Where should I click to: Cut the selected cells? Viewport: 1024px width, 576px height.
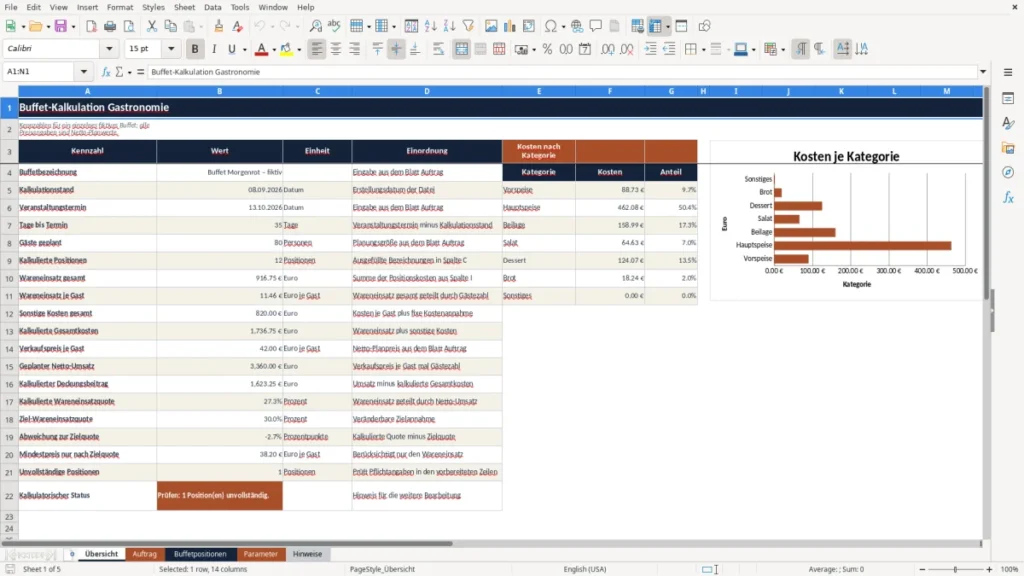point(152,26)
